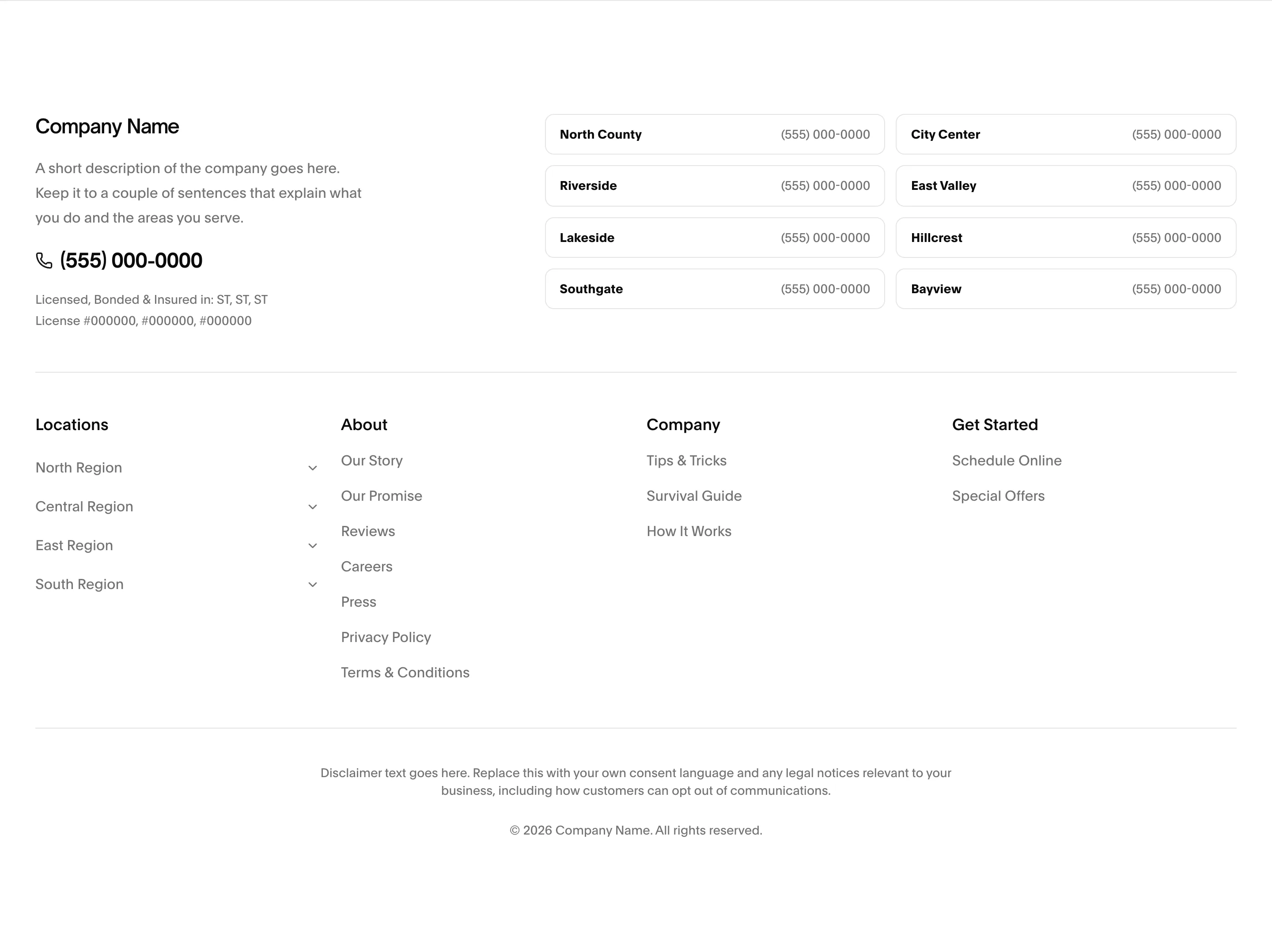Choose the Hillcrest location card
The width and height of the screenshot is (1272, 952).
click(x=1066, y=238)
